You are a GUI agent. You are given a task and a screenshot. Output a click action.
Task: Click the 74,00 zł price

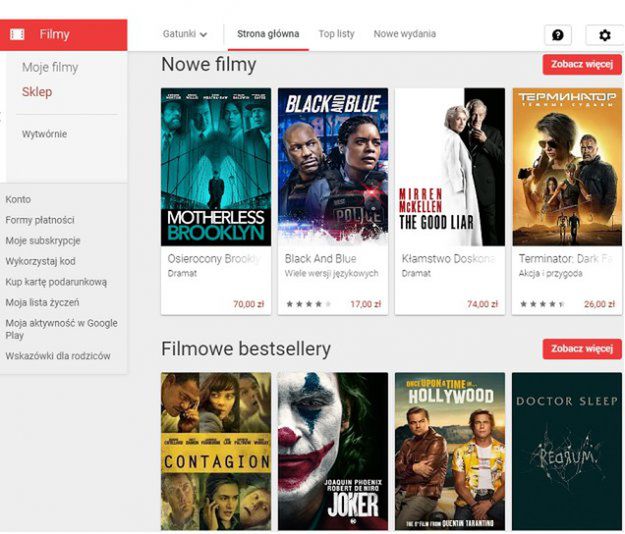pyautogui.click(x=483, y=304)
